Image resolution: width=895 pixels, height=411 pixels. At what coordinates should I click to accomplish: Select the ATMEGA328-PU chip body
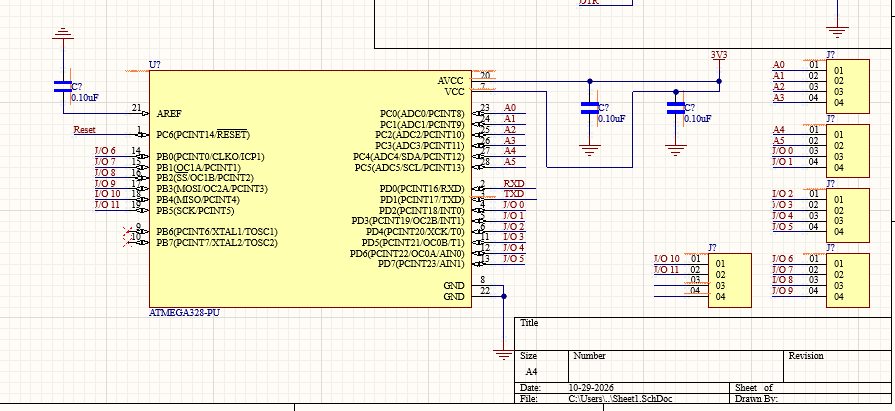[x=310, y=189]
